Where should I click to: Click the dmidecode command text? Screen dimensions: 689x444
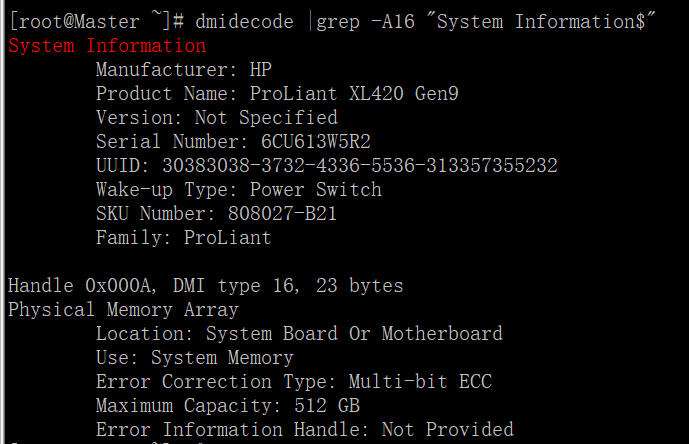coord(251,21)
